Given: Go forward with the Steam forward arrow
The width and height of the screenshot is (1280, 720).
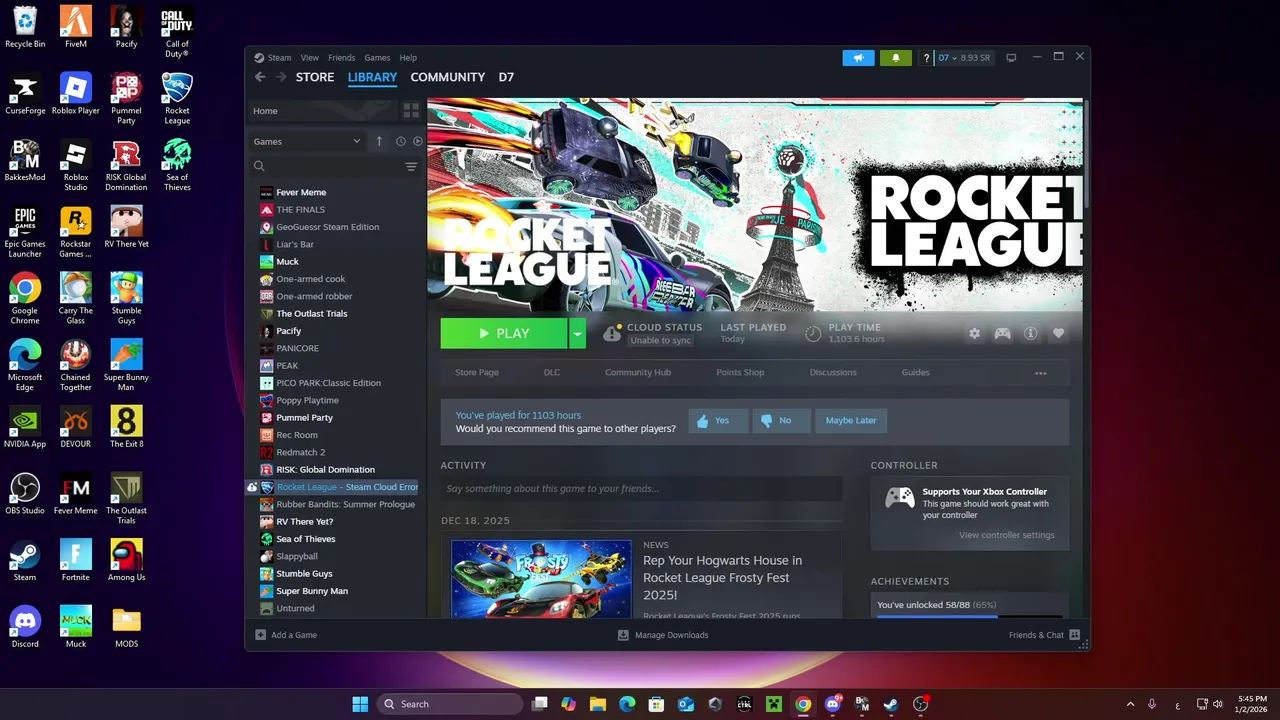Looking at the screenshot, I should tap(281, 77).
